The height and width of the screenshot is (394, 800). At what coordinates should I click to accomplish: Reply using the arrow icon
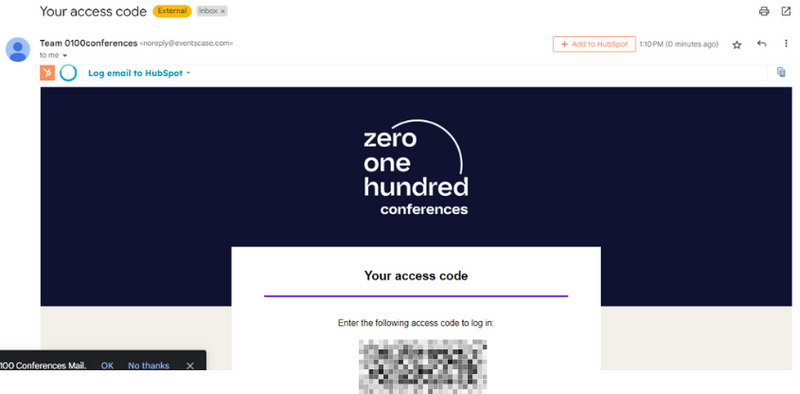pyautogui.click(x=762, y=44)
